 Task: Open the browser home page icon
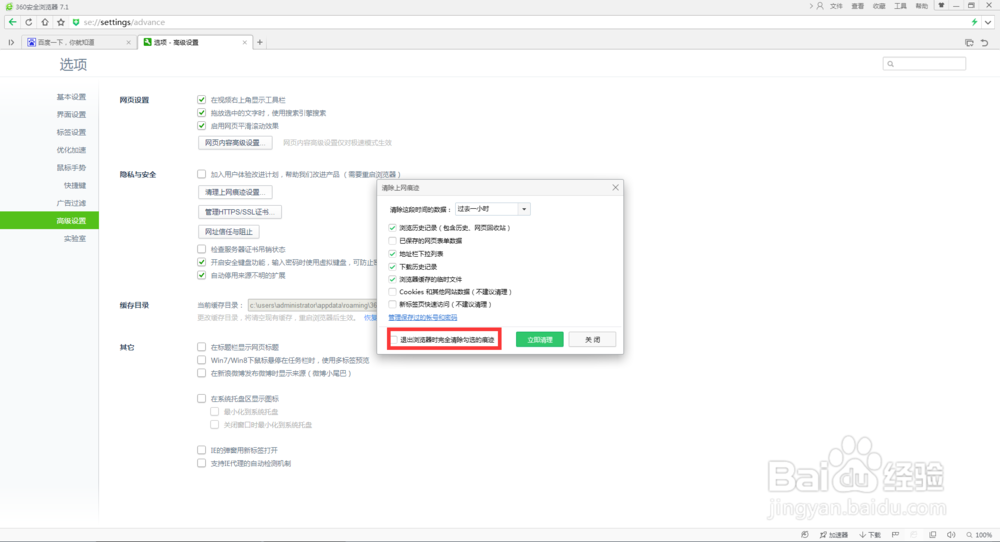coord(45,22)
